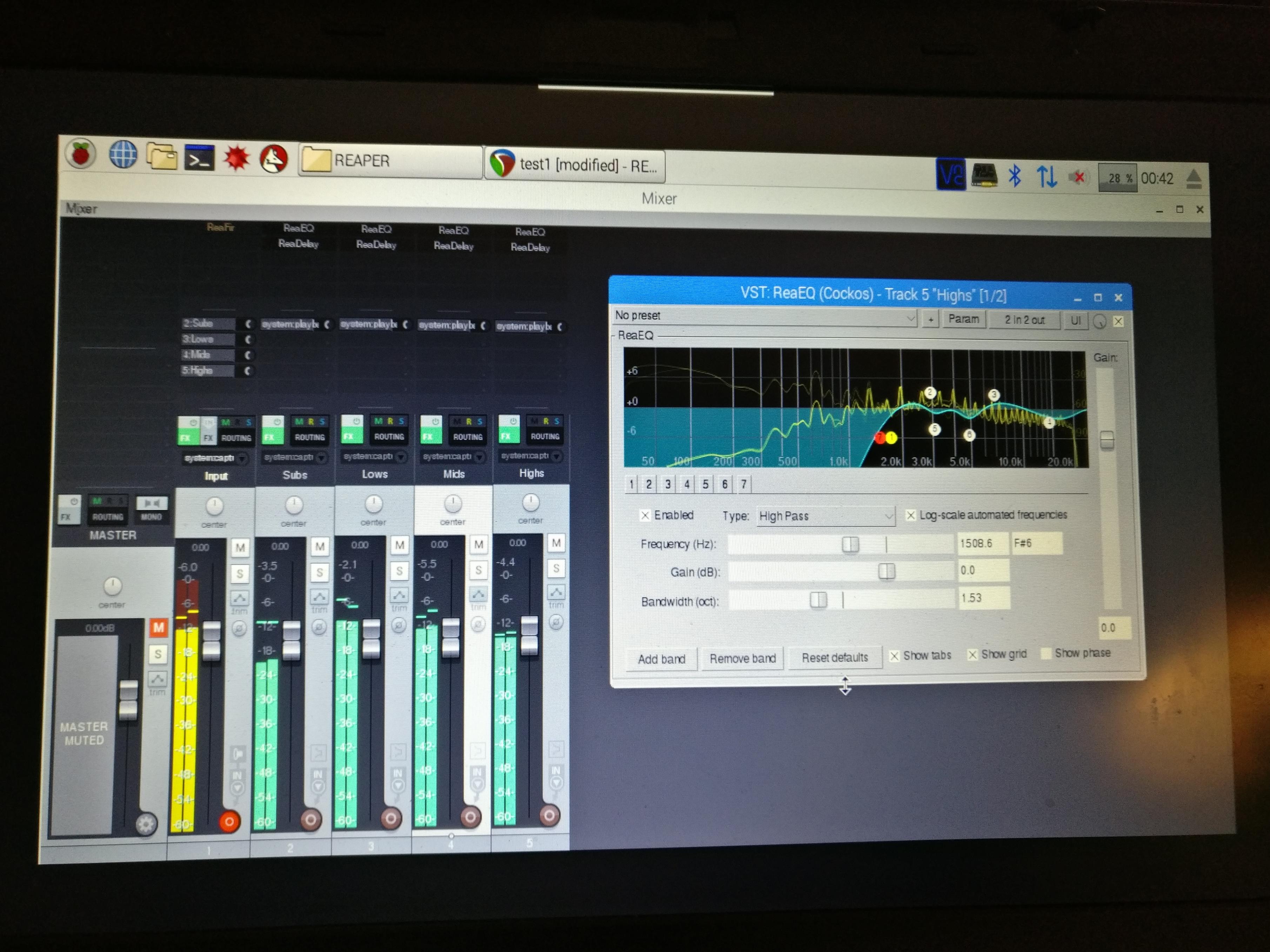Toggle Log-scale automated frequencies checkbox
The width and height of the screenshot is (1270, 952).
click(911, 515)
